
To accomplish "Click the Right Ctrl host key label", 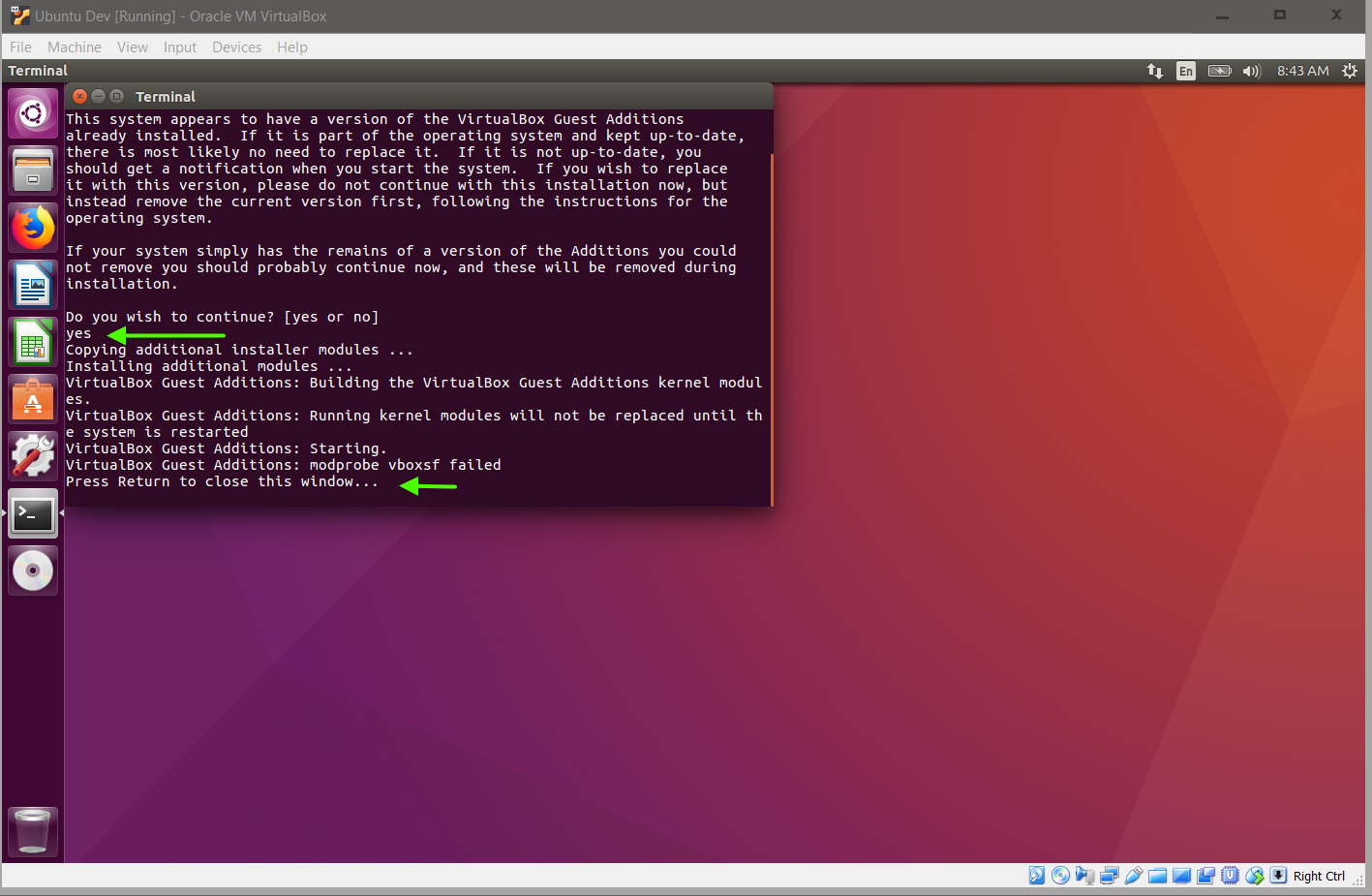I will click(x=1319, y=876).
